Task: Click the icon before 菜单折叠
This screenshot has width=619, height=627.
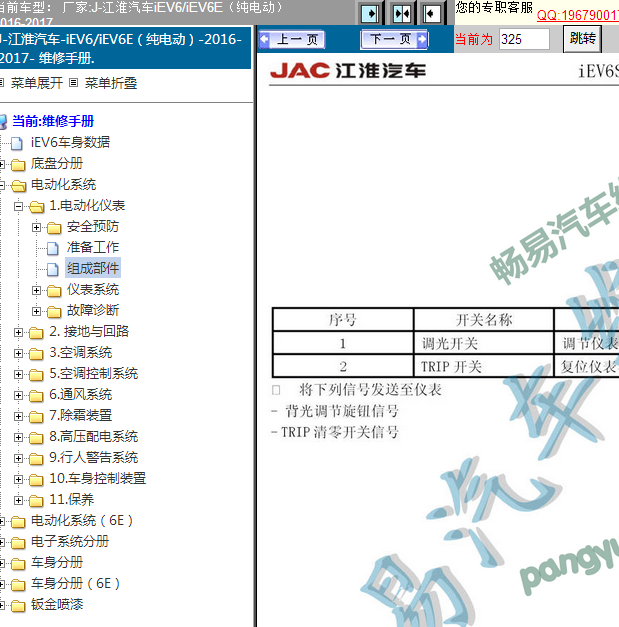Action: (73, 83)
